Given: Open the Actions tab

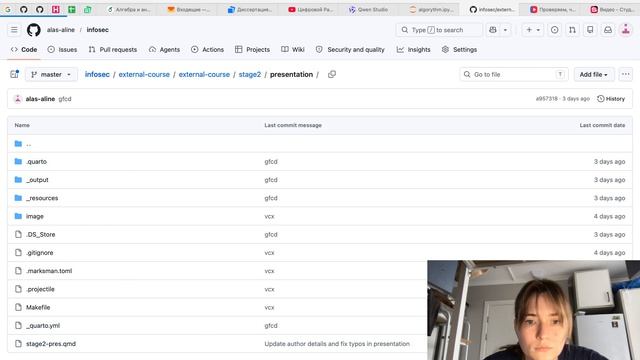Looking at the screenshot, I should point(208,49).
